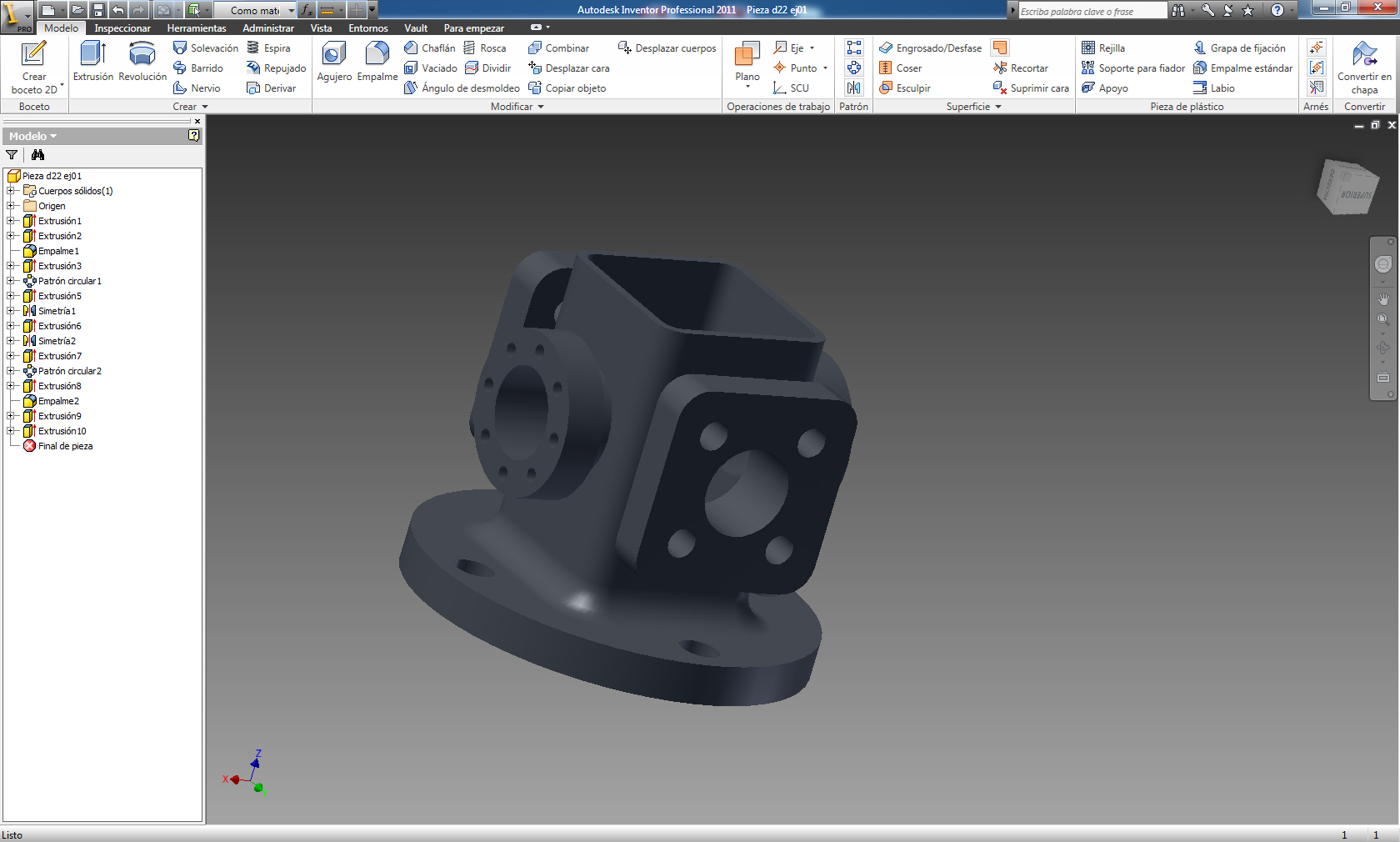Select the Agujero hole tool

point(334,62)
